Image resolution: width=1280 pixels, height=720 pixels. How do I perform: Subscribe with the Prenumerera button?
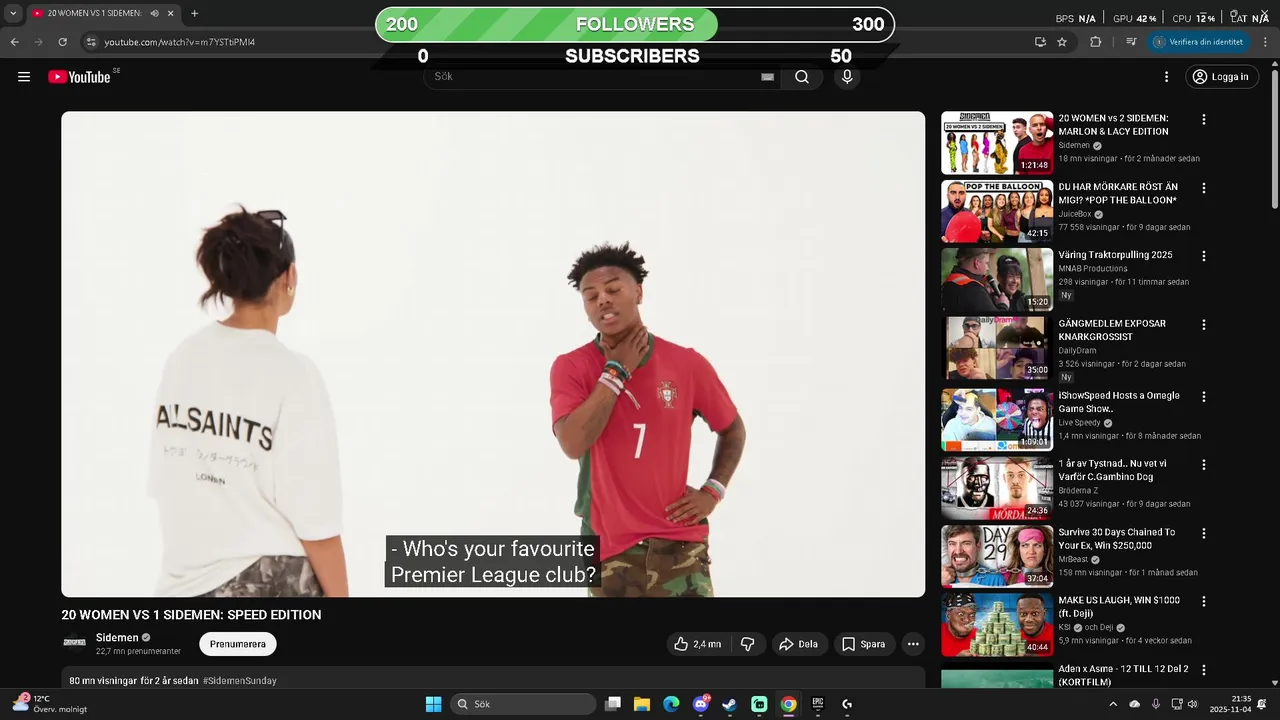pos(238,644)
